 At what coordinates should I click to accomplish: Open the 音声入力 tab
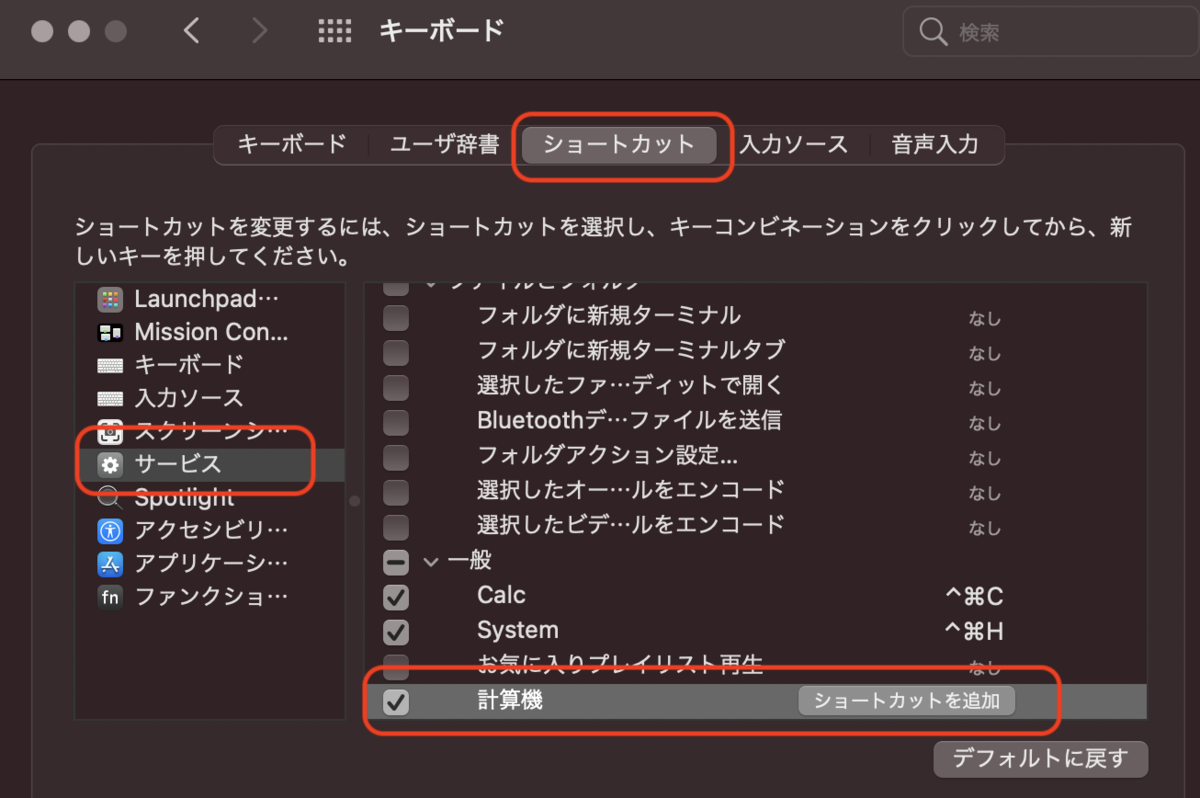[x=935, y=145]
